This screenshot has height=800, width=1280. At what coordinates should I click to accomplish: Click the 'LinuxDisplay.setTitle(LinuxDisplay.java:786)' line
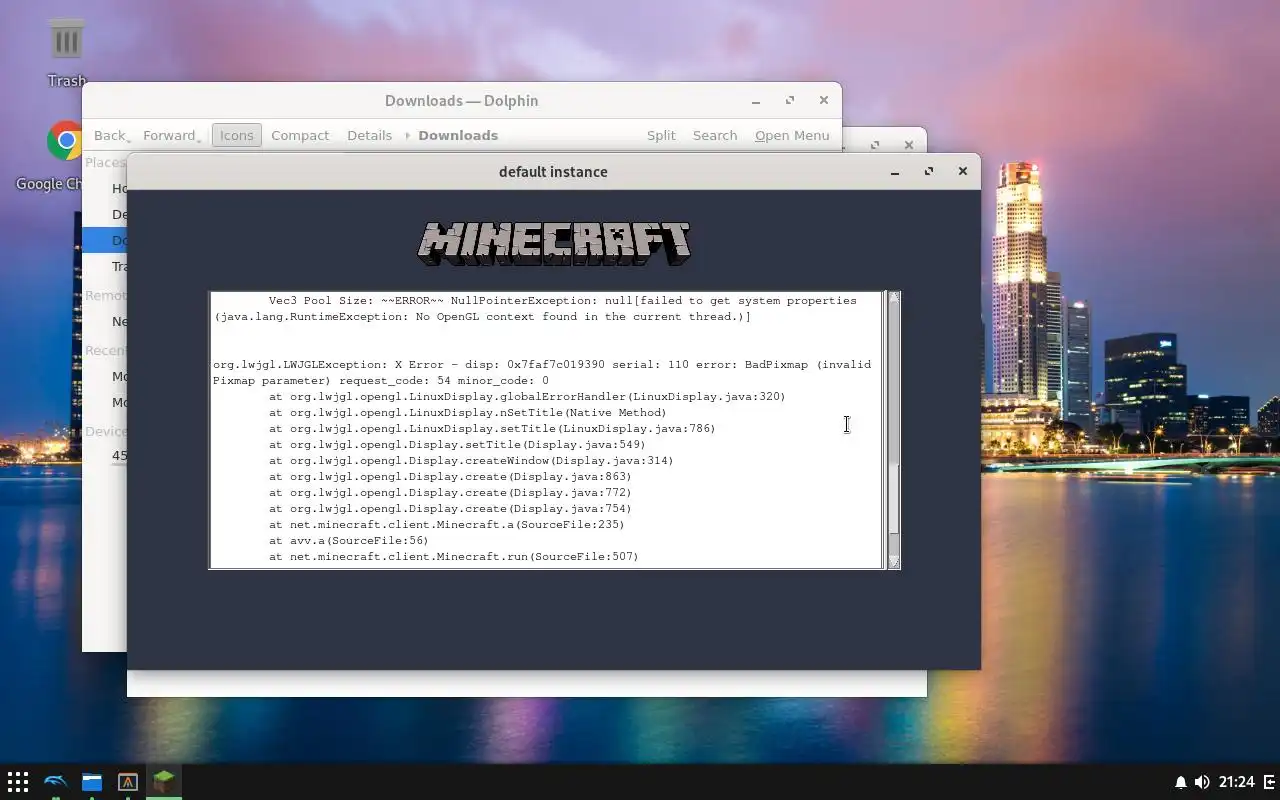pos(492,428)
